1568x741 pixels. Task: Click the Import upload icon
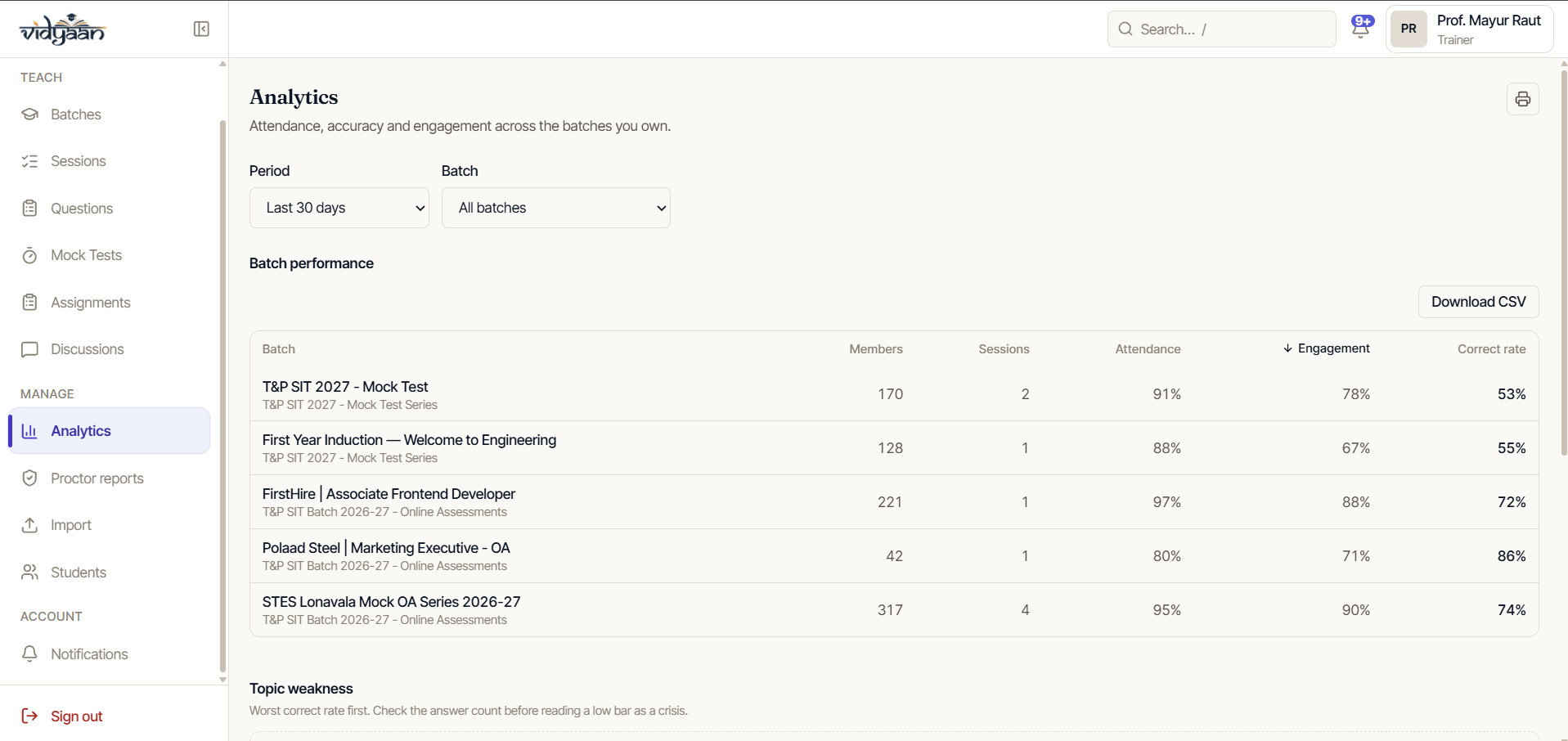tap(29, 525)
